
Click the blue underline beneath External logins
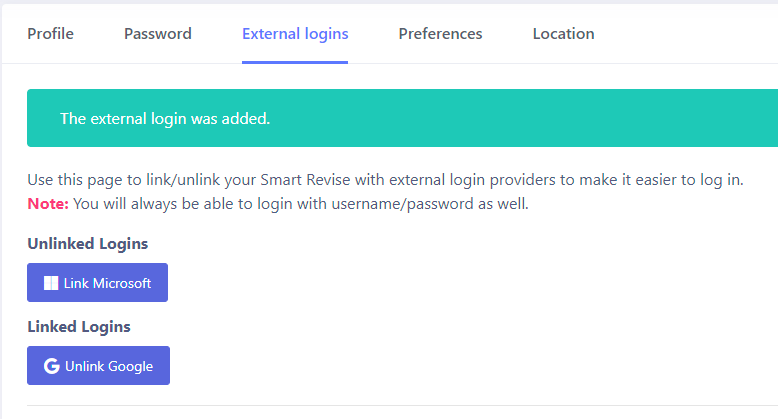click(x=295, y=62)
